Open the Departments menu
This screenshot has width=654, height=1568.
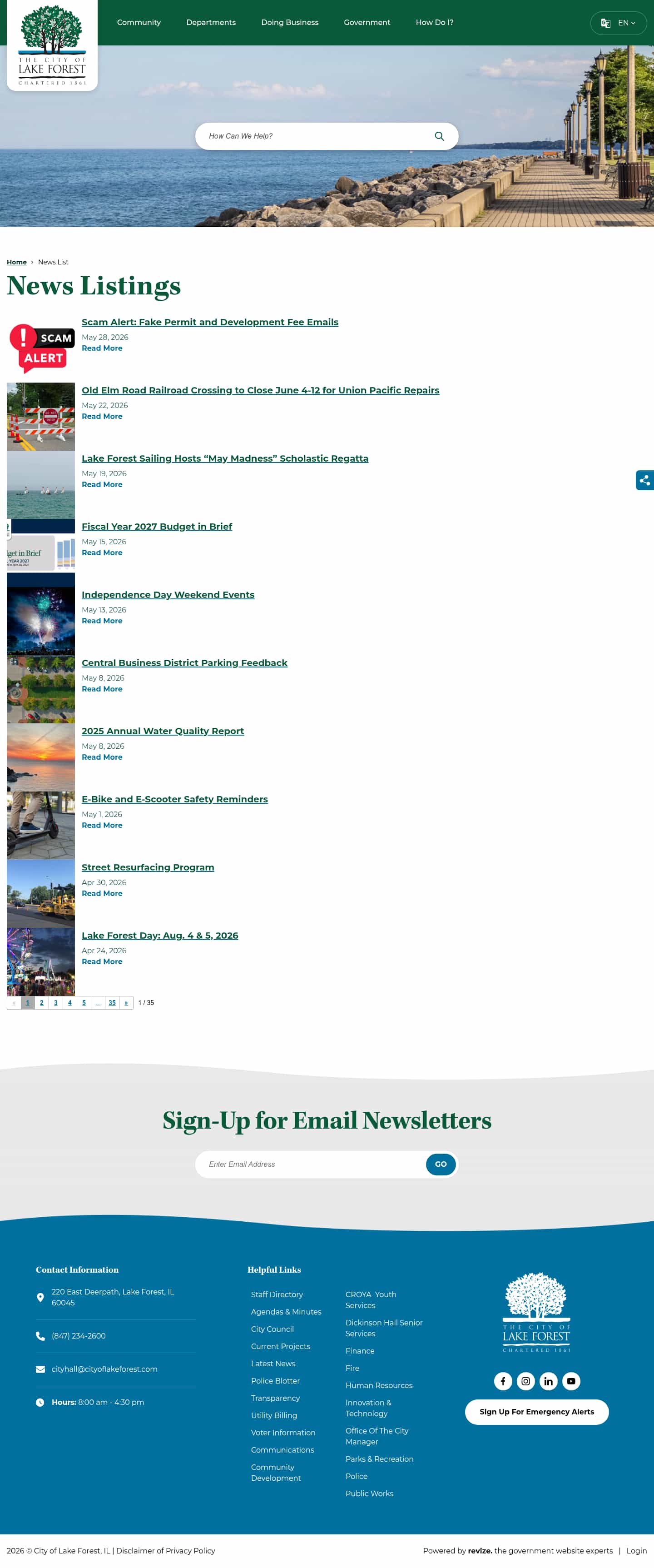point(210,23)
